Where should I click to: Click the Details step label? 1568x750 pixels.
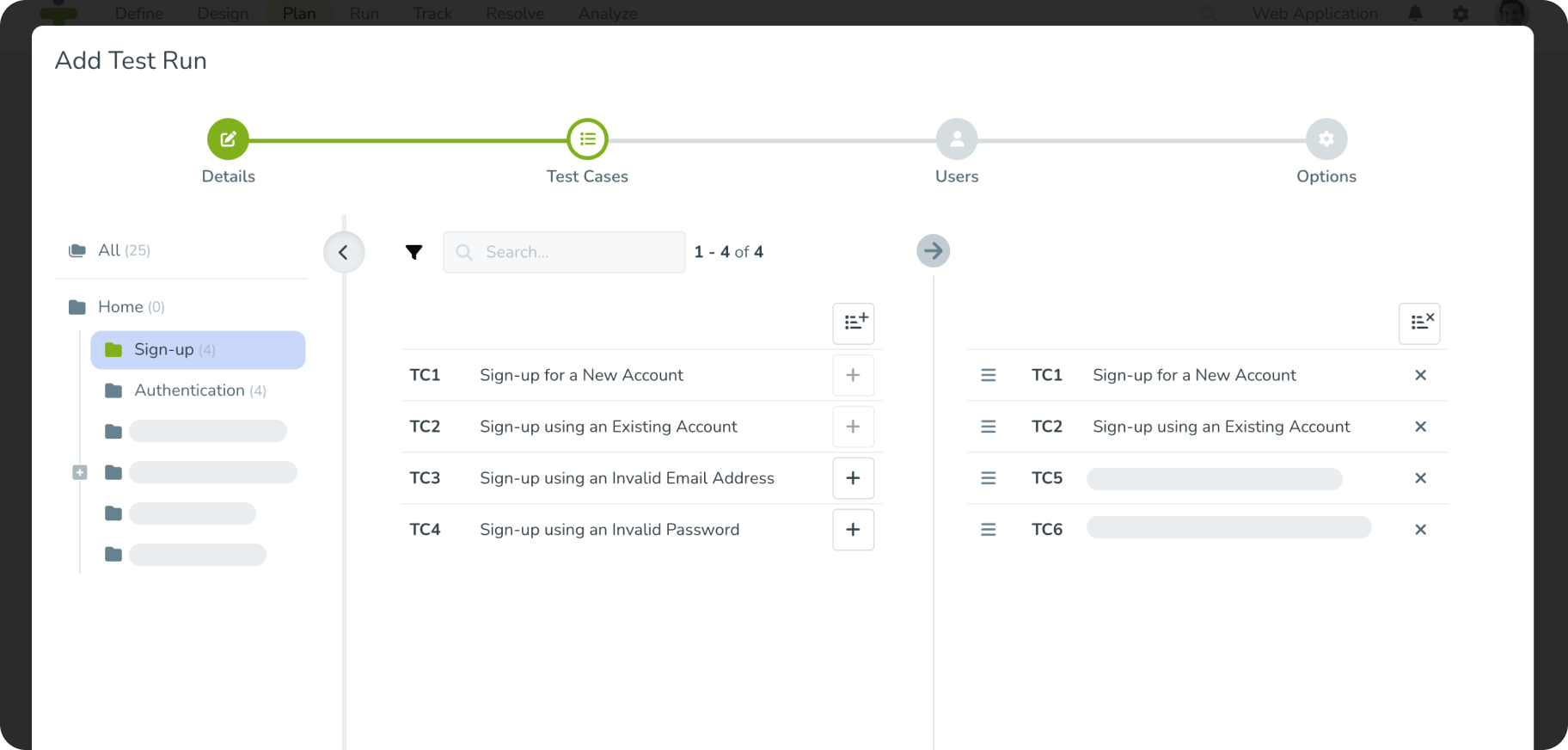pyautogui.click(x=228, y=176)
